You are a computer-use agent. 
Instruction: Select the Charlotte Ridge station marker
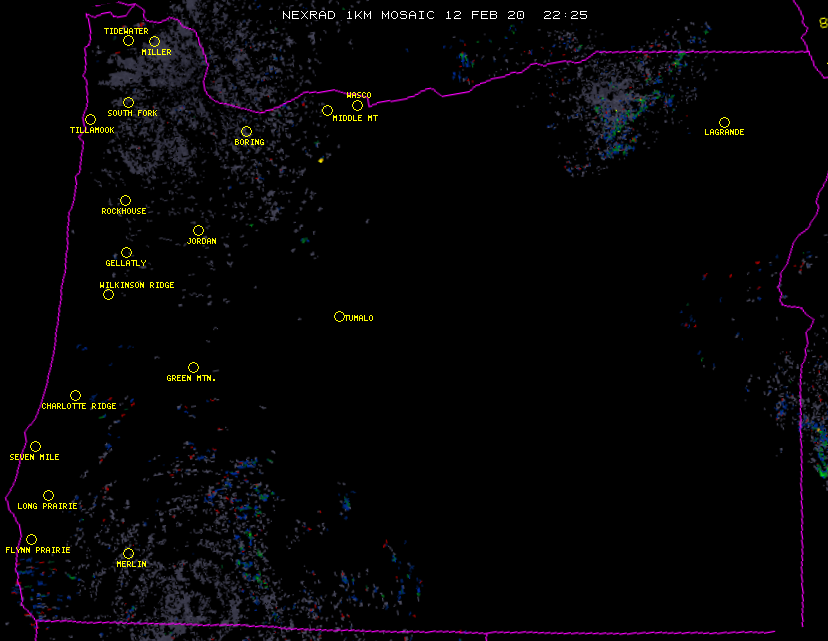pyautogui.click(x=75, y=395)
